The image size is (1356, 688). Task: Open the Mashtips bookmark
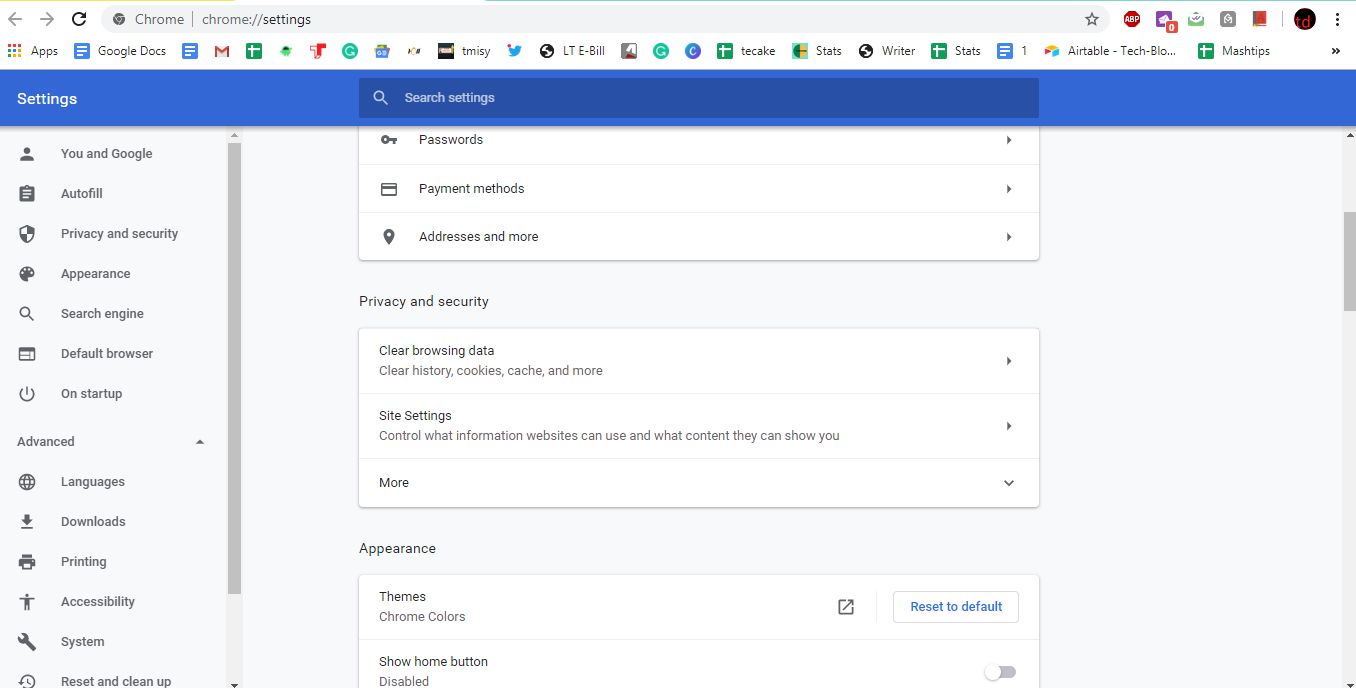coord(1234,51)
